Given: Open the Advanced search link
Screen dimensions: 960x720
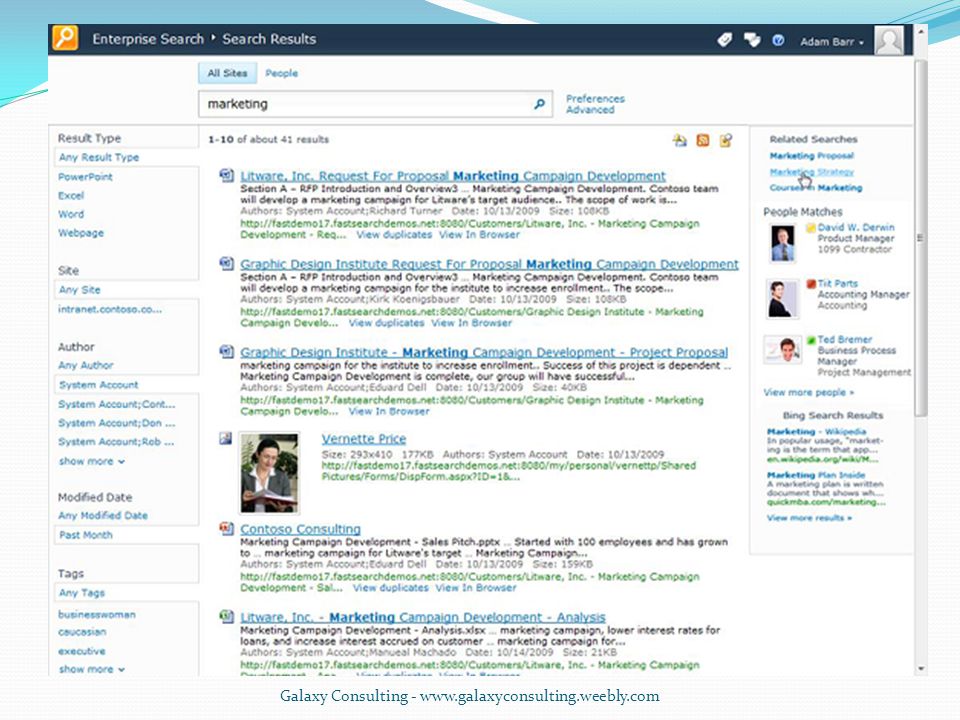Looking at the screenshot, I should [x=590, y=110].
